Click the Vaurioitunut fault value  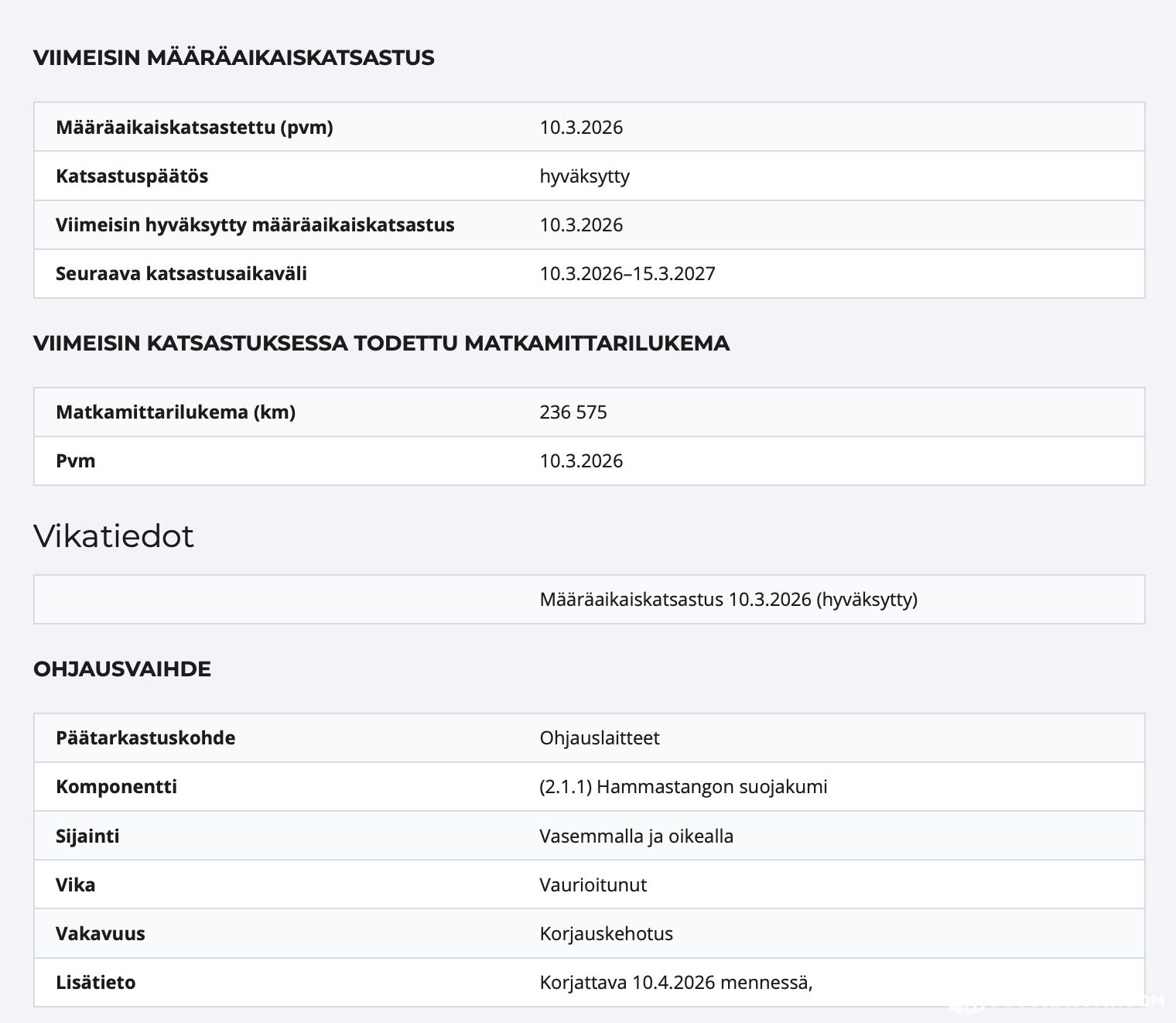coord(593,885)
